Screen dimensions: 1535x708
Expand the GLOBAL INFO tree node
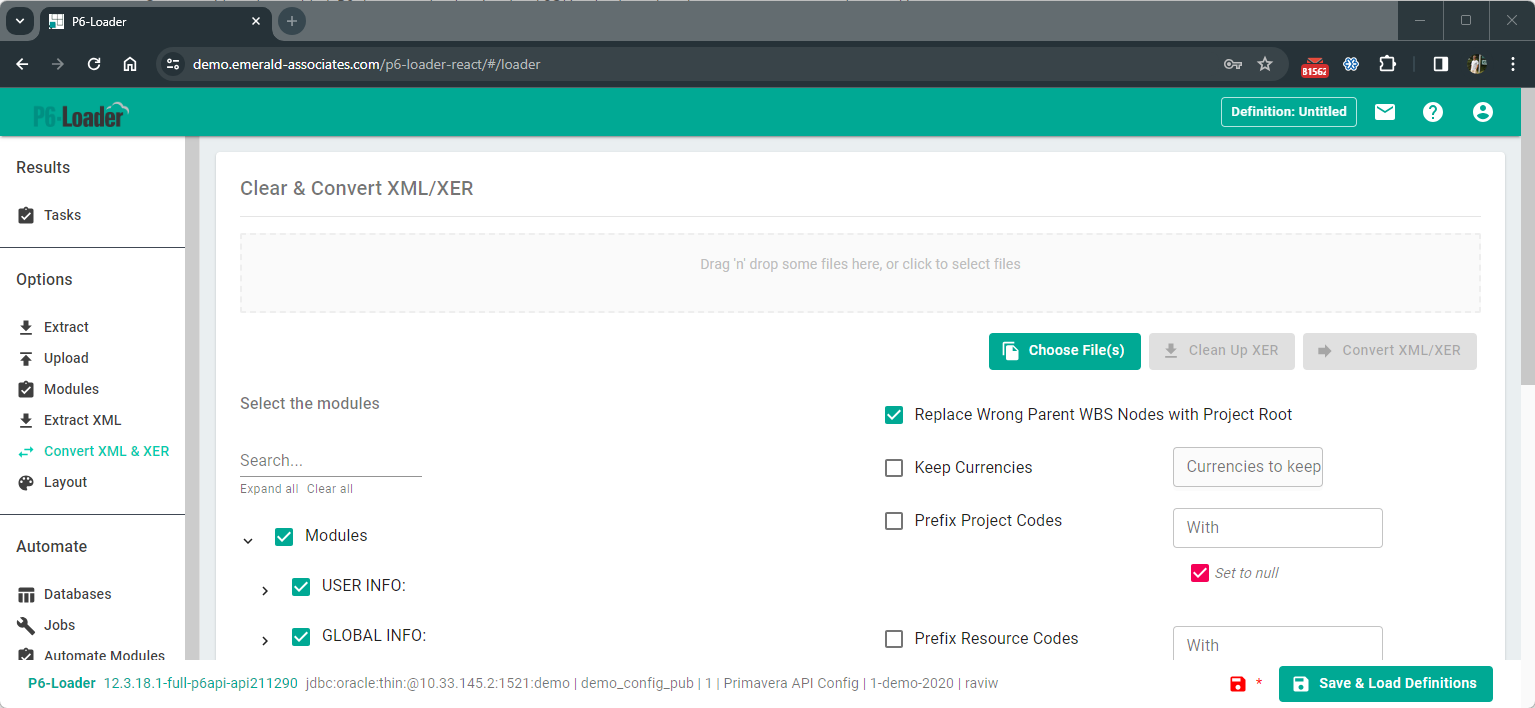[x=265, y=641]
